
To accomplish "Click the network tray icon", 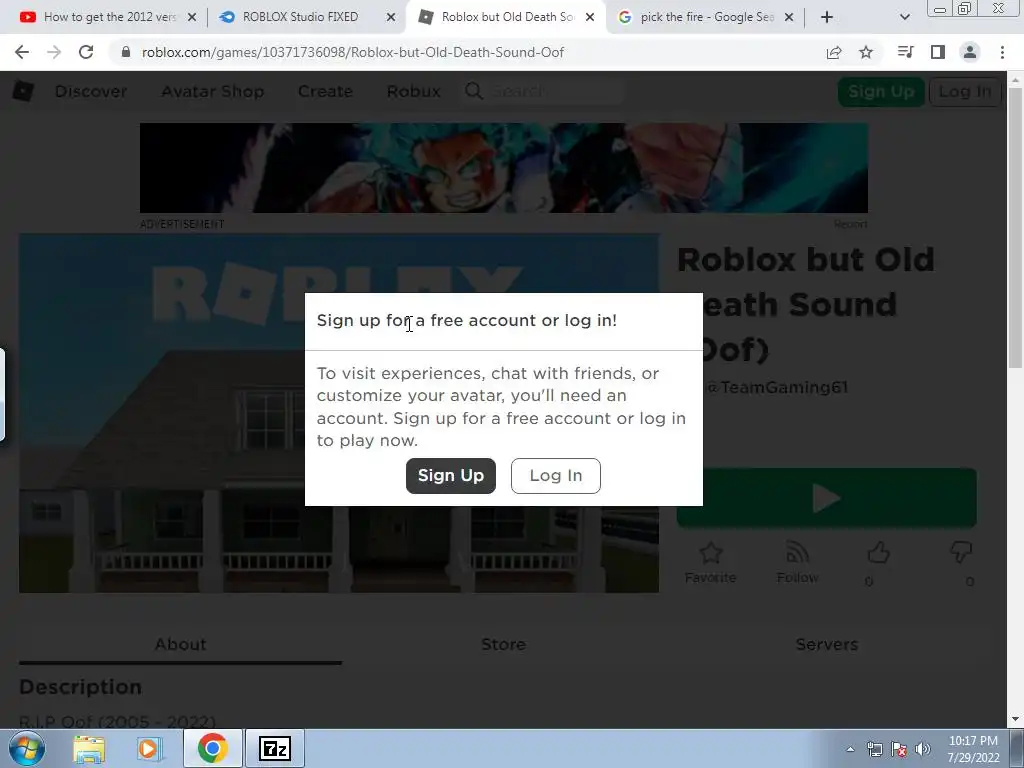I will [874, 749].
